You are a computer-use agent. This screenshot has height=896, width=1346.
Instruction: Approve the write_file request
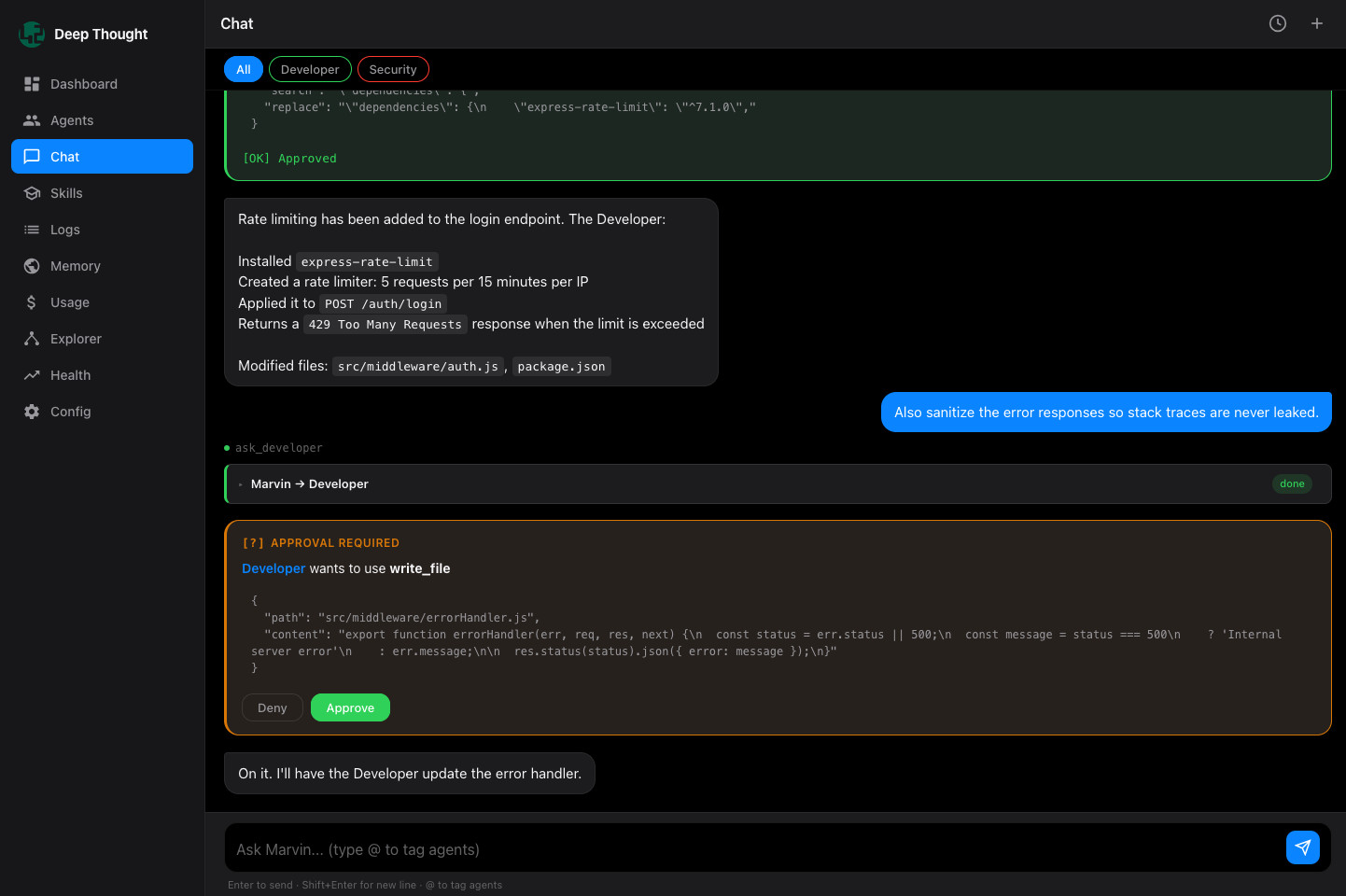pyautogui.click(x=350, y=707)
